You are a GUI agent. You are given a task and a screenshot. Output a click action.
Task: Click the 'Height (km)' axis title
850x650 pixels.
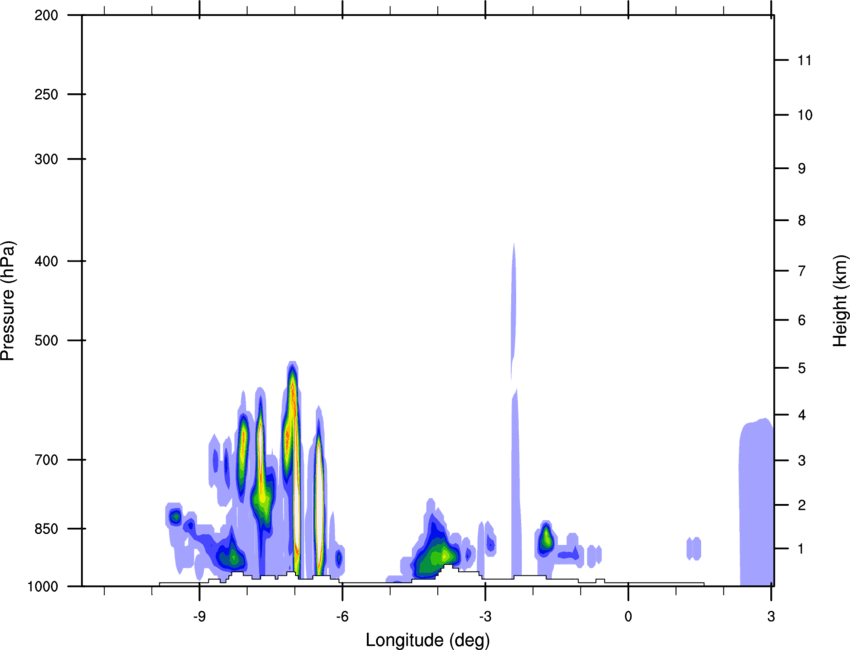click(840, 300)
